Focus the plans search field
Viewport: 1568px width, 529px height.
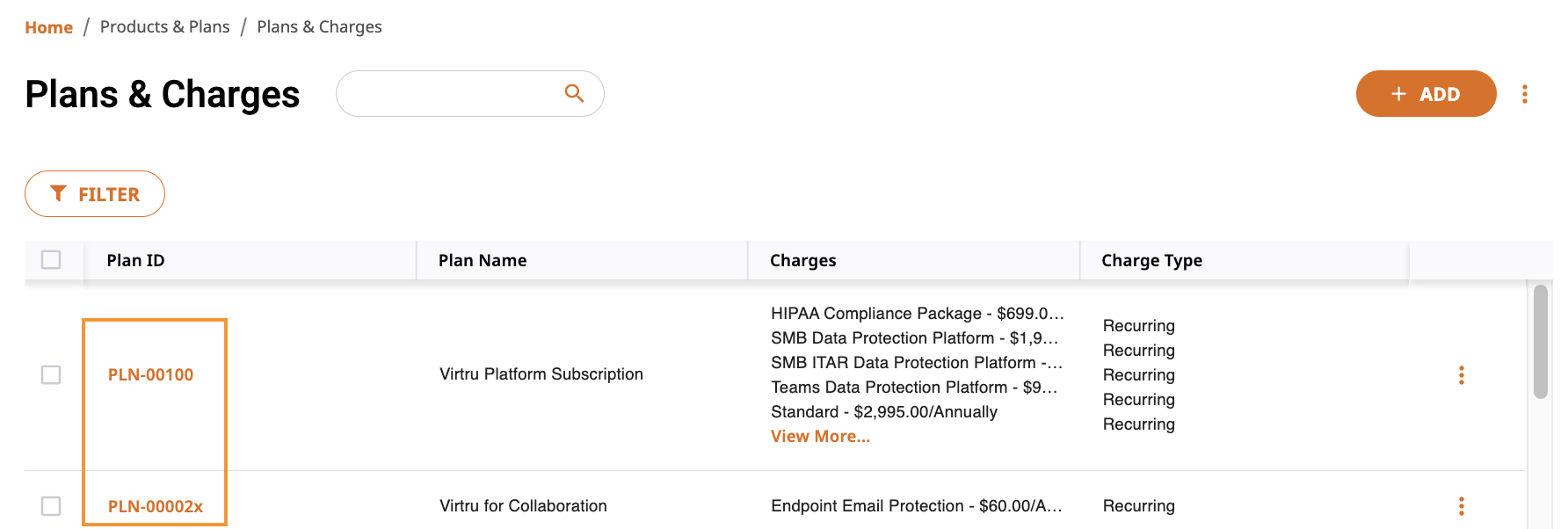pyautogui.click(x=469, y=94)
